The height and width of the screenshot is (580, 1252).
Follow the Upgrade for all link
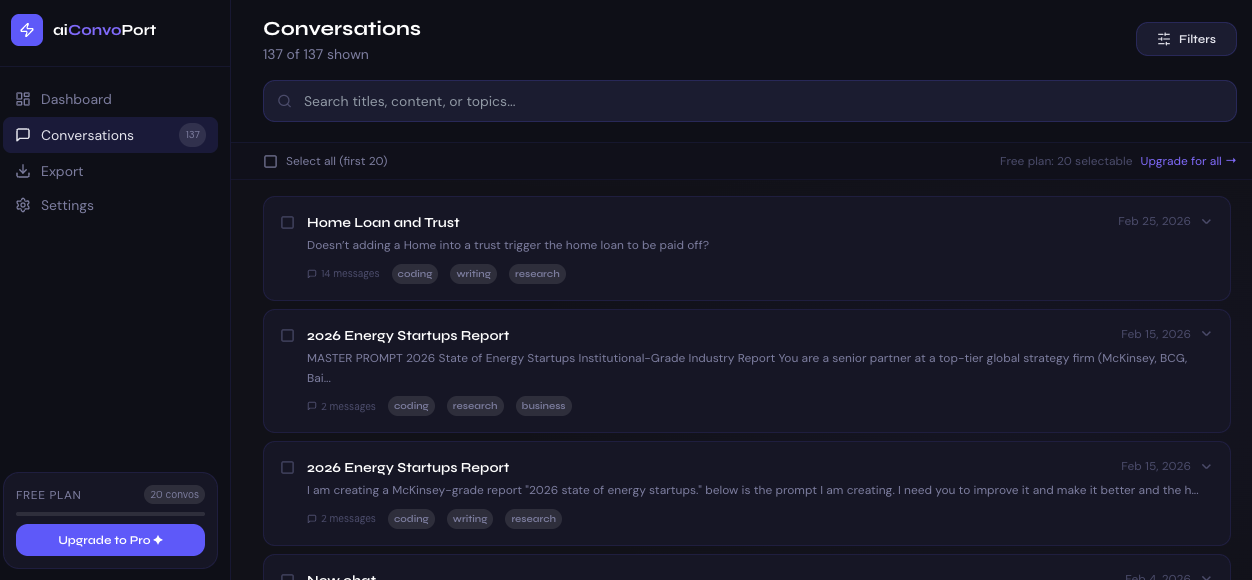point(1188,161)
